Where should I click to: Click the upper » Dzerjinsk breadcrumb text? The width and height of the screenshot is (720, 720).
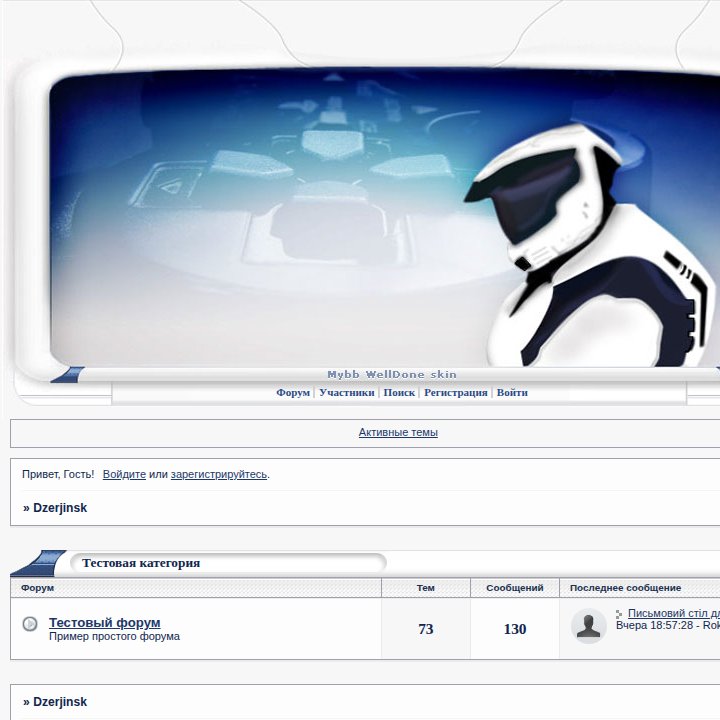point(55,508)
